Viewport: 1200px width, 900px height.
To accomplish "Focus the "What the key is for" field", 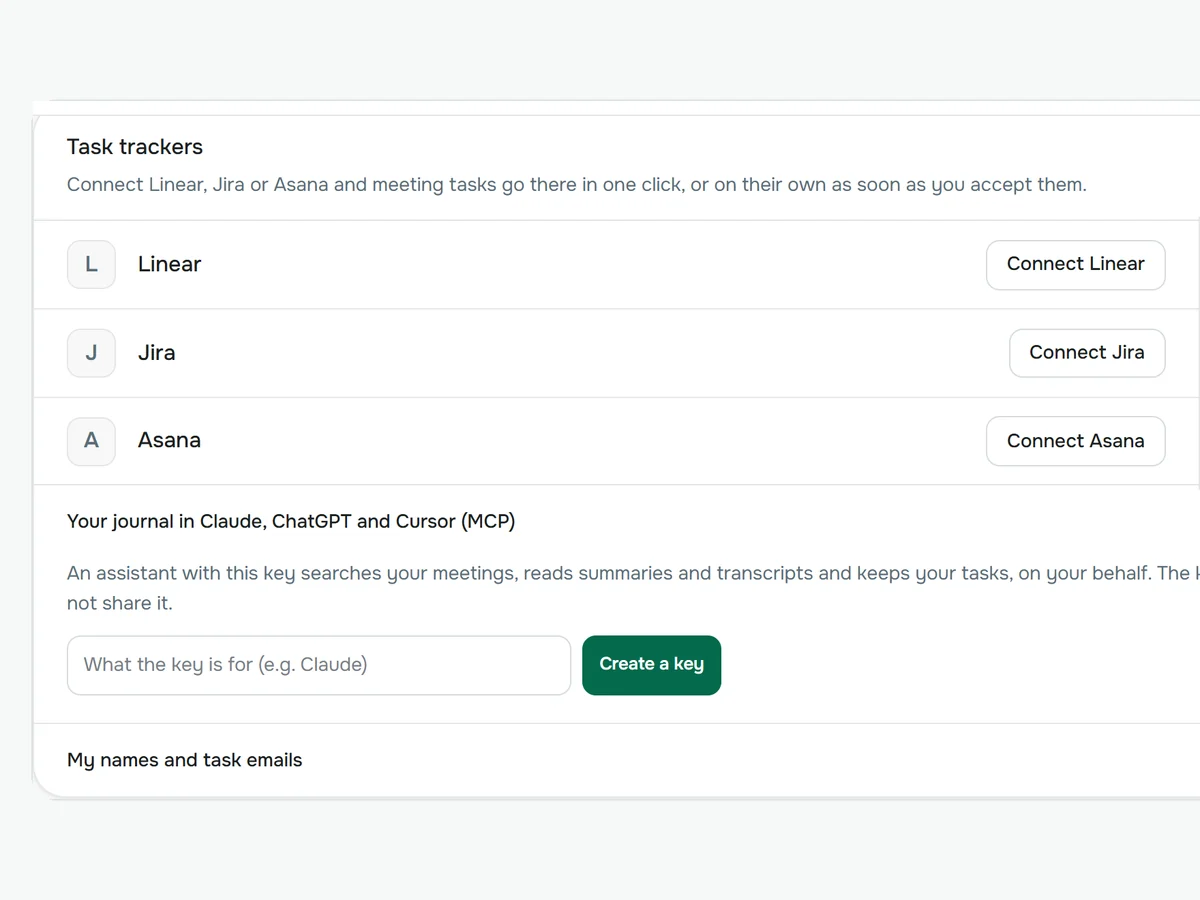I will click(x=319, y=665).
